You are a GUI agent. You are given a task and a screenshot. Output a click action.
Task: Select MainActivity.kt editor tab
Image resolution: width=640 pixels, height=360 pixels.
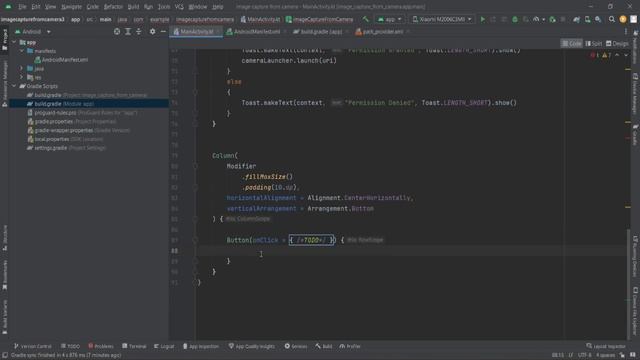pos(196,31)
